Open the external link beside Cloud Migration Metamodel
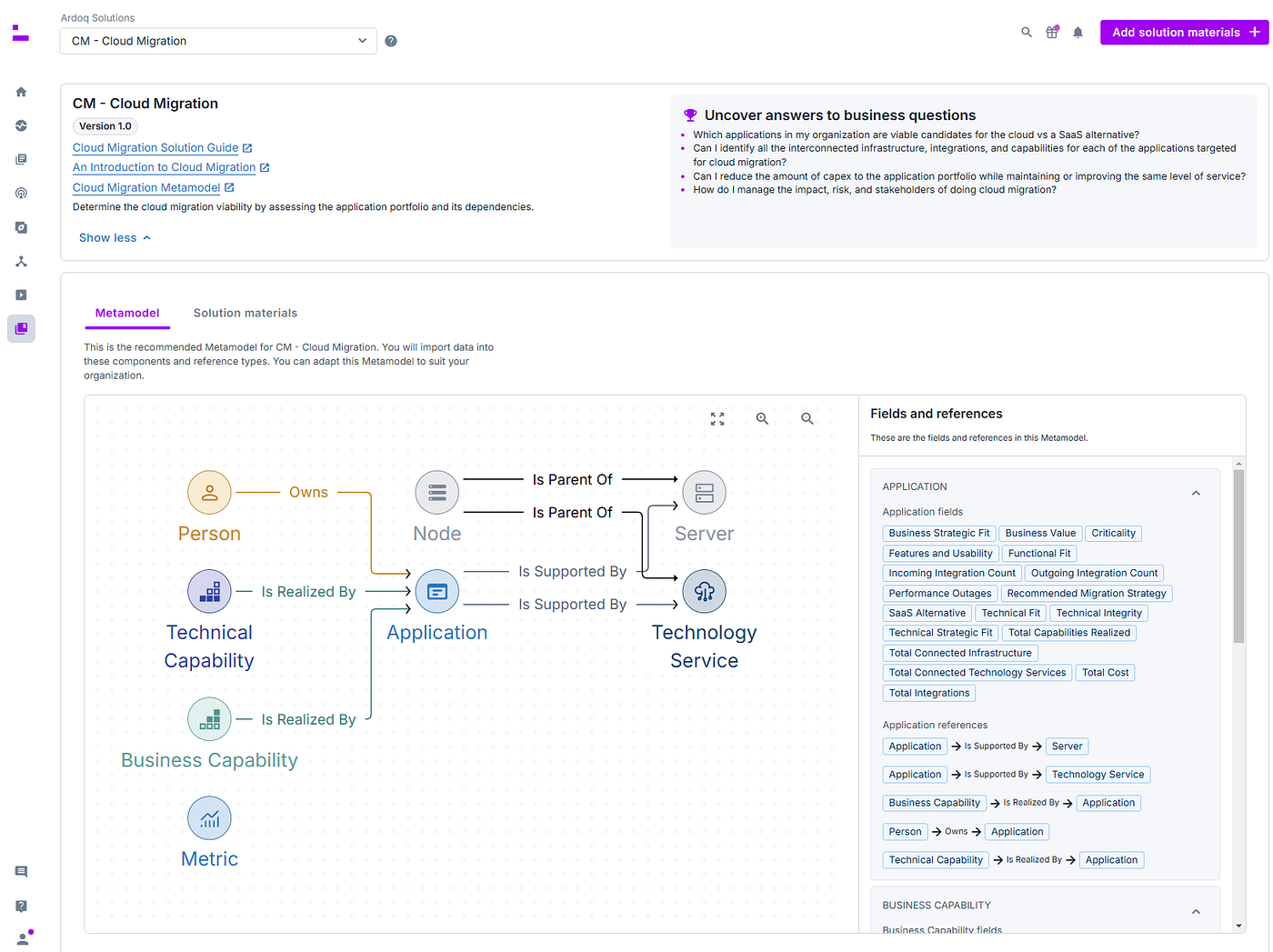The height and width of the screenshot is (952, 1273). (x=228, y=186)
